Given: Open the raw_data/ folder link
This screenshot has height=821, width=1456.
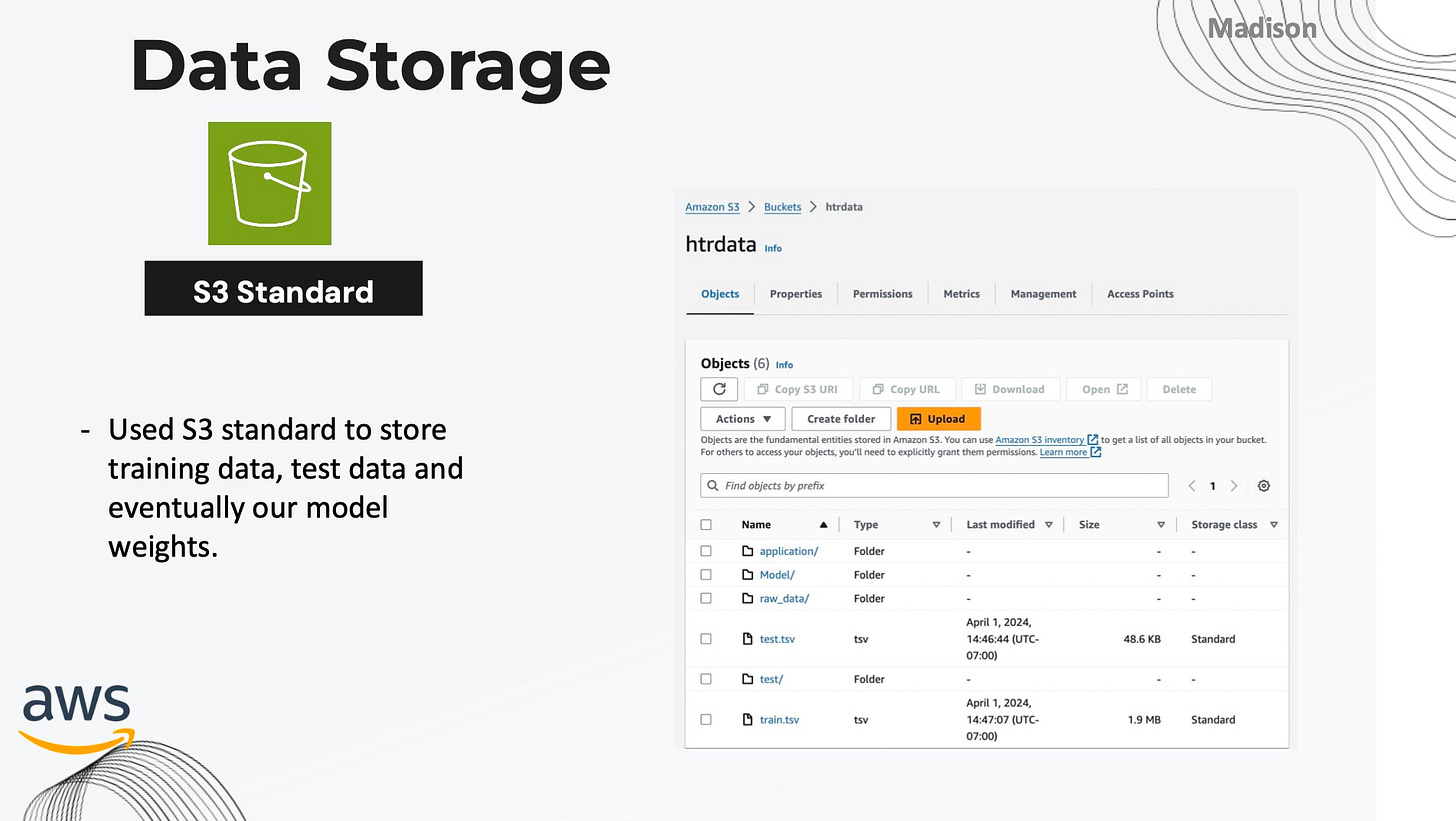Looking at the screenshot, I should point(784,598).
